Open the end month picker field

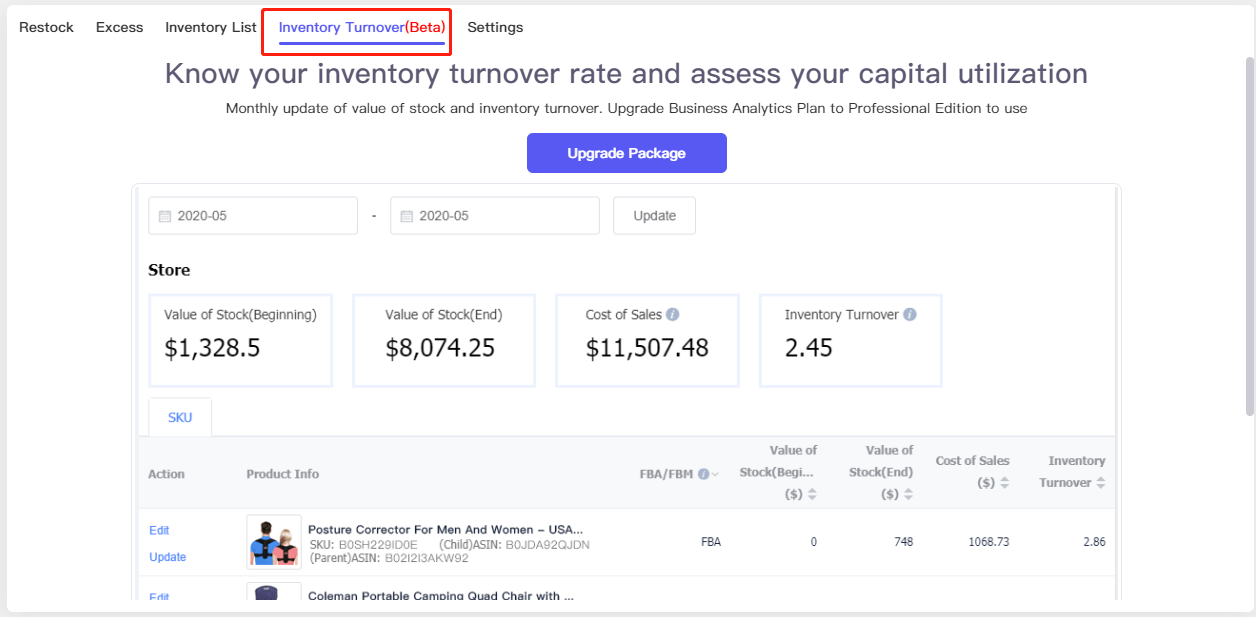click(x=495, y=216)
